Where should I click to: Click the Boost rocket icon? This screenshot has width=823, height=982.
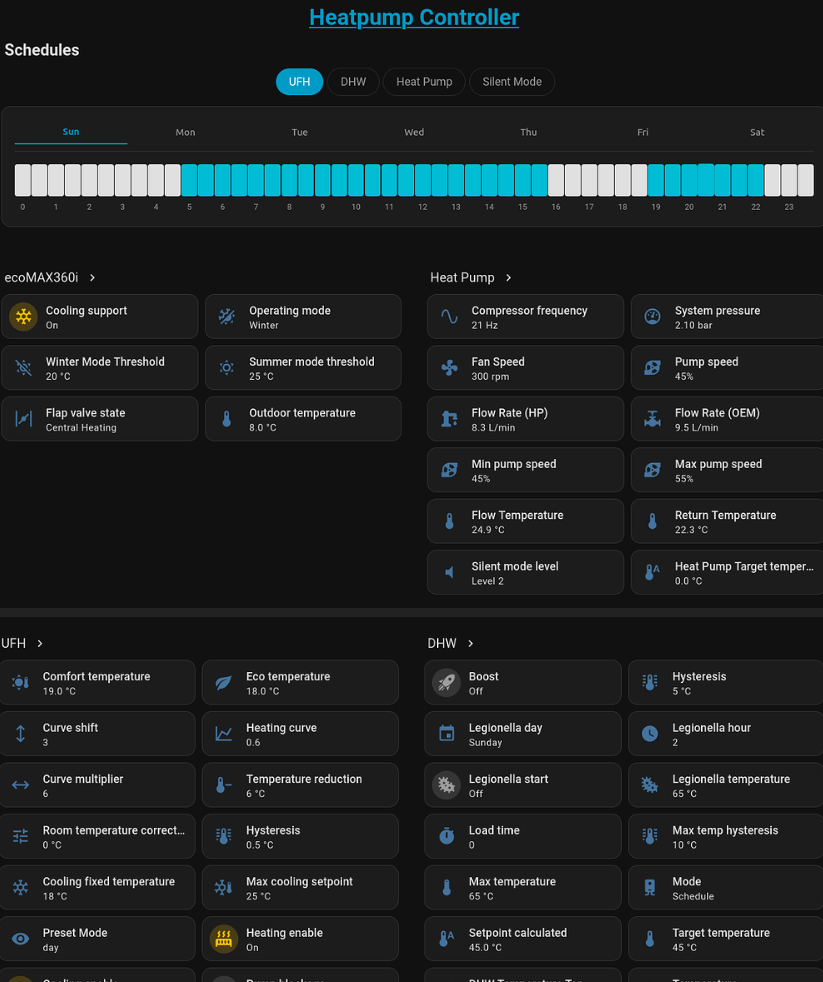pos(446,683)
